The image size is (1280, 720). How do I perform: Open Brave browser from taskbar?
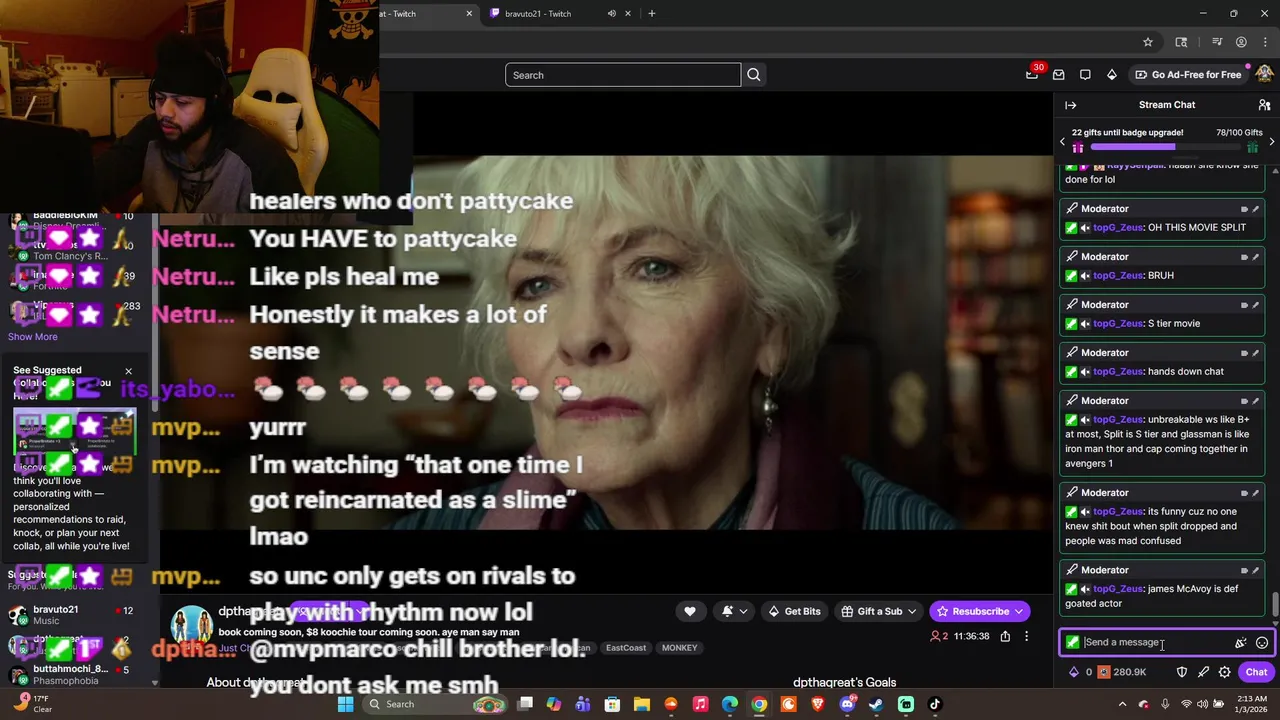click(818, 704)
